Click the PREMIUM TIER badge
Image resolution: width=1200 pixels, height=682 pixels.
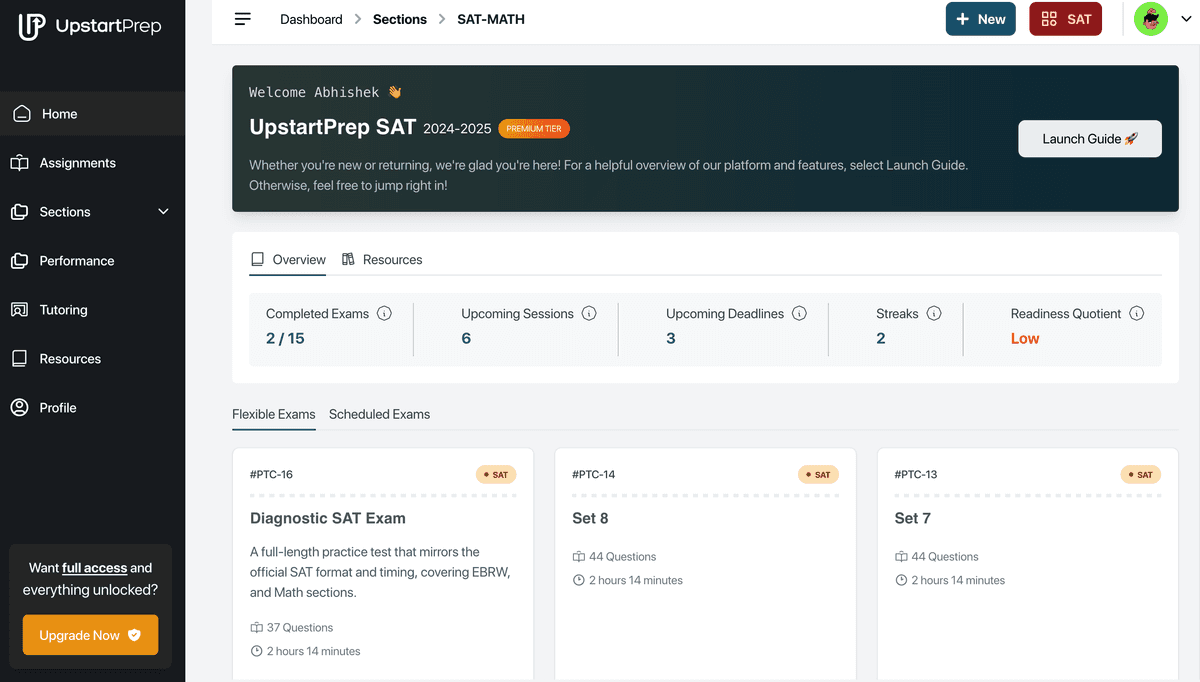tap(534, 129)
